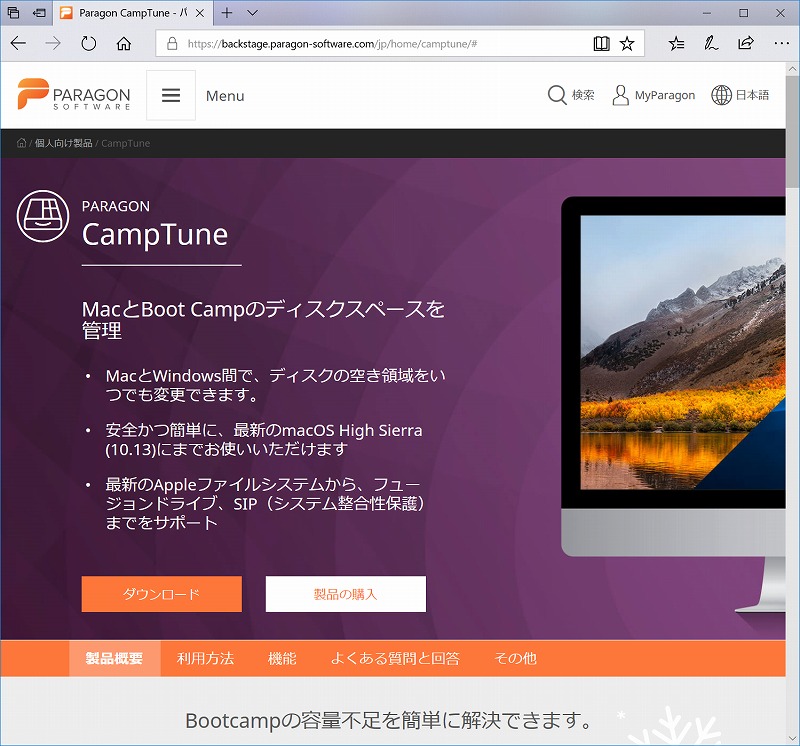
Task: Open the Favorites hub icon
Action: click(677, 43)
